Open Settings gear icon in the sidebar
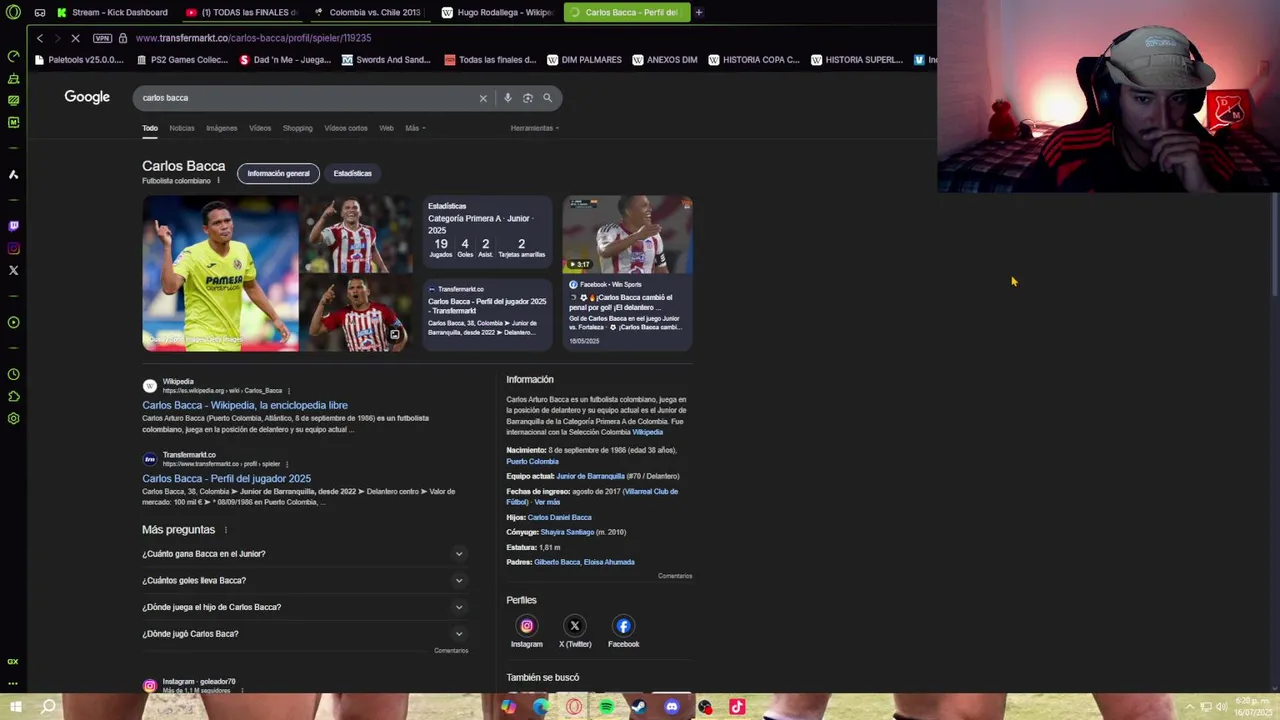Screen dimensions: 1280x720 tap(13, 418)
